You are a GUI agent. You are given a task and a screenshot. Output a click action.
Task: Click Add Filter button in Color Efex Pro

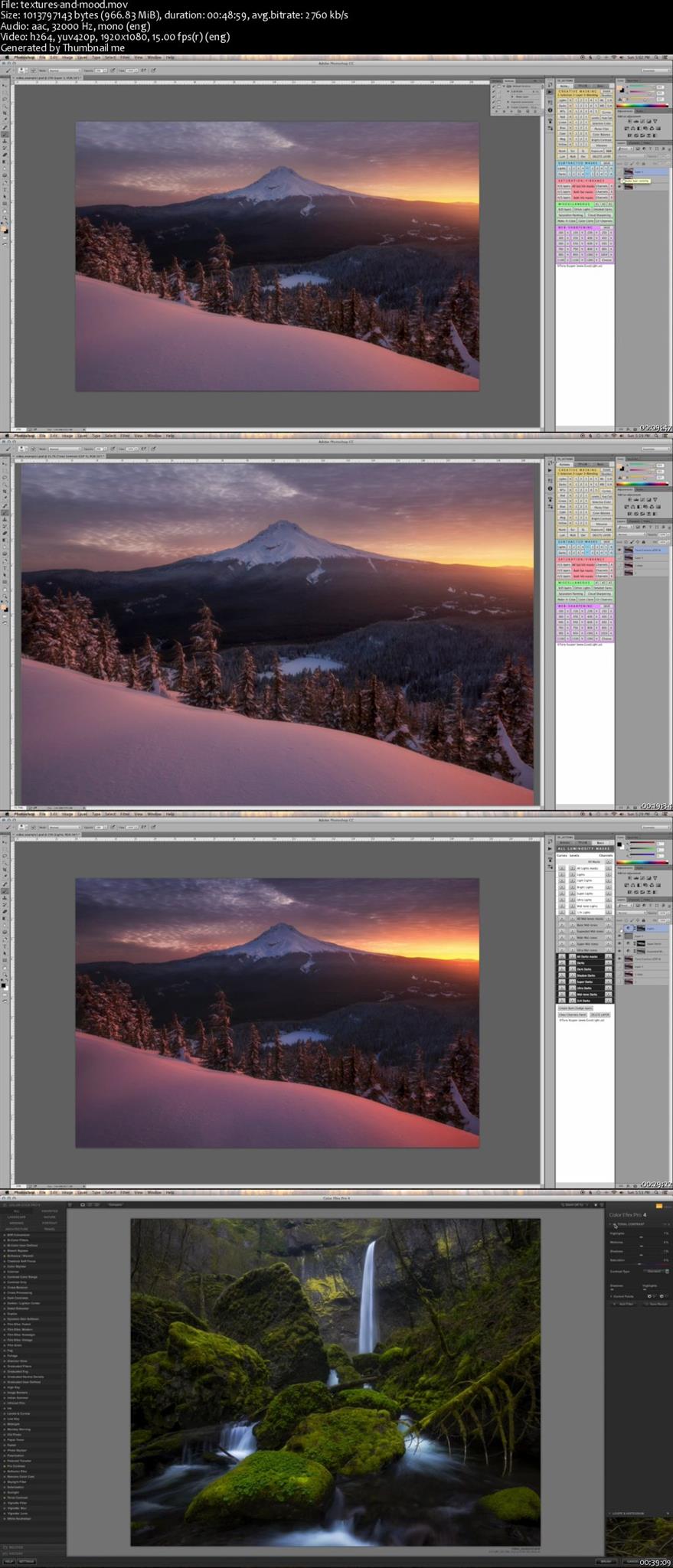click(x=624, y=1304)
